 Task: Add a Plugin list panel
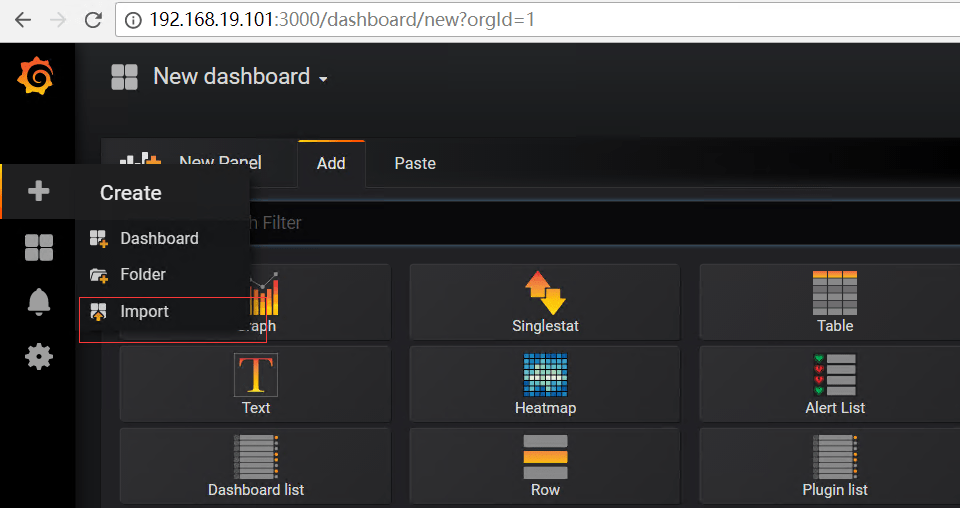pos(835,466)
